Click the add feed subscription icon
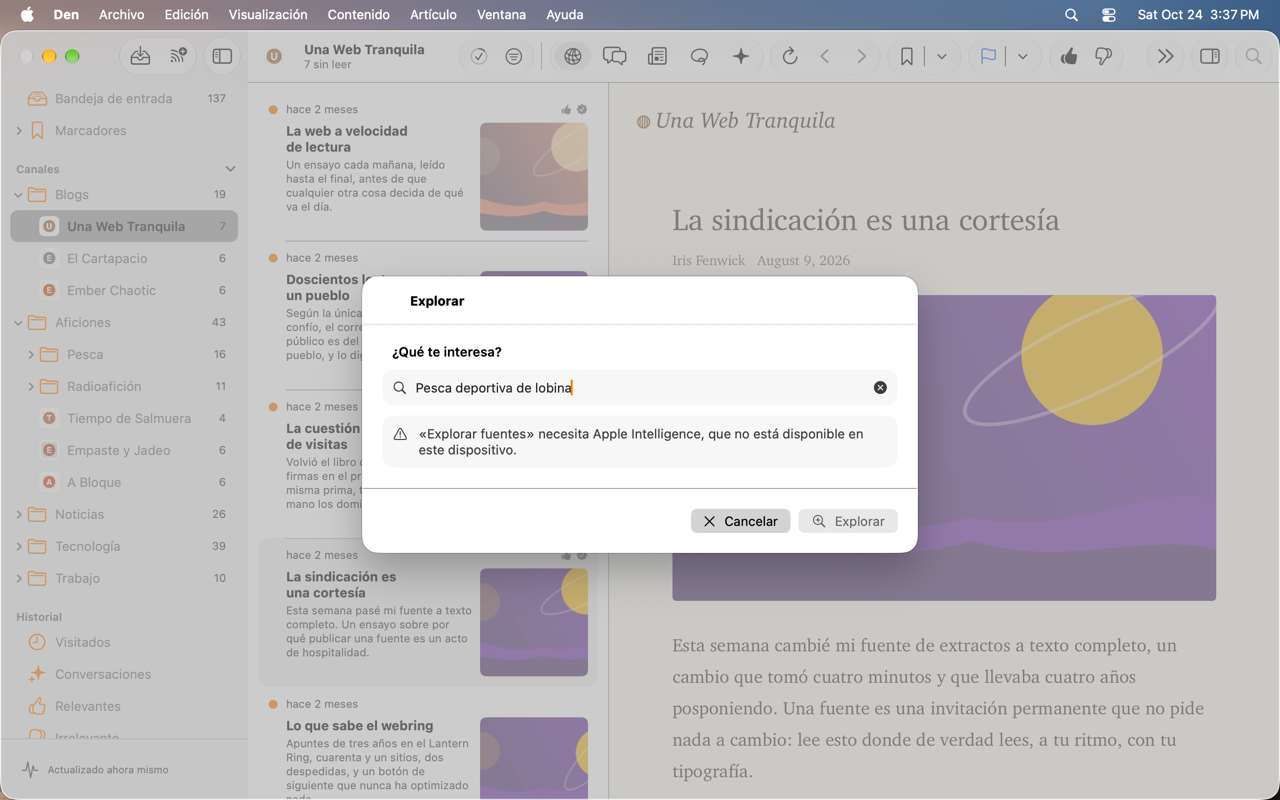Screen dimensions: 1280x800 [178, 57]
